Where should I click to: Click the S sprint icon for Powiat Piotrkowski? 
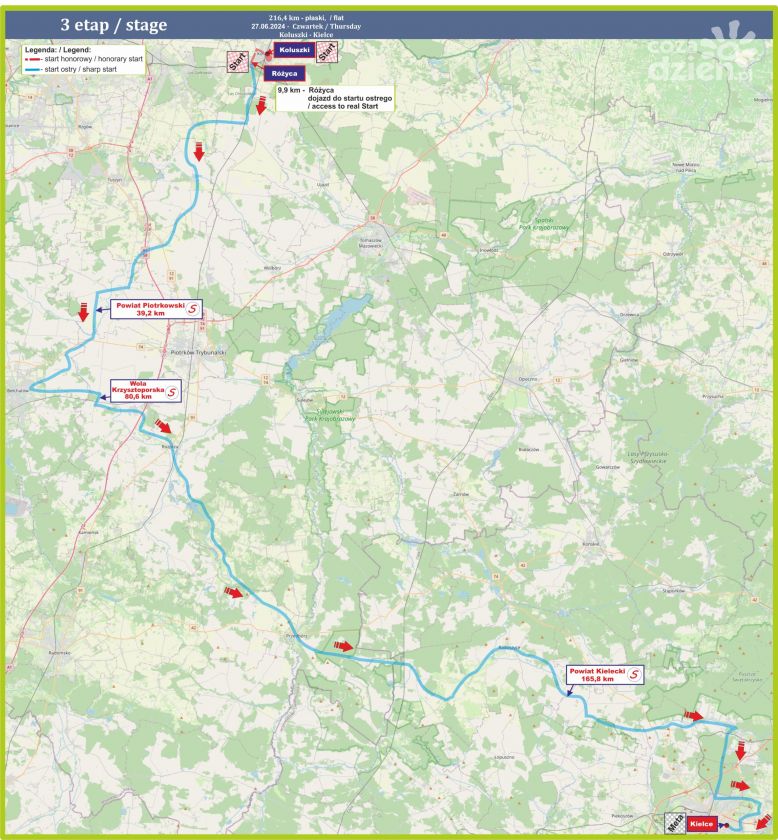(x=194, y=308)
